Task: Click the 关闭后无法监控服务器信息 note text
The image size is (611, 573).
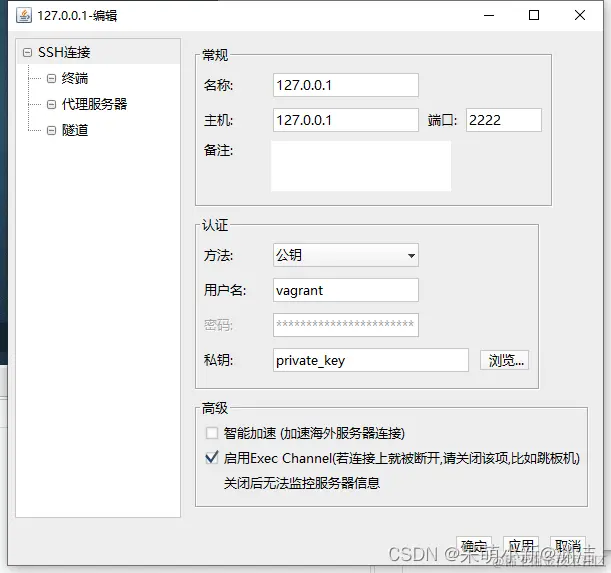Action: pyautogui.click(x=302, y=483)
